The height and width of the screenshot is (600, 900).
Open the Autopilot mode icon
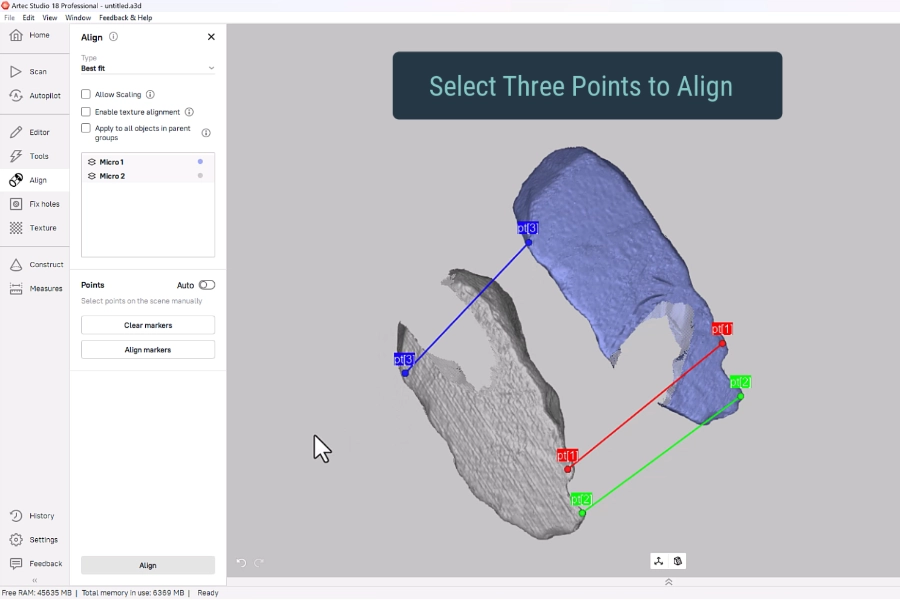[16, 96]
